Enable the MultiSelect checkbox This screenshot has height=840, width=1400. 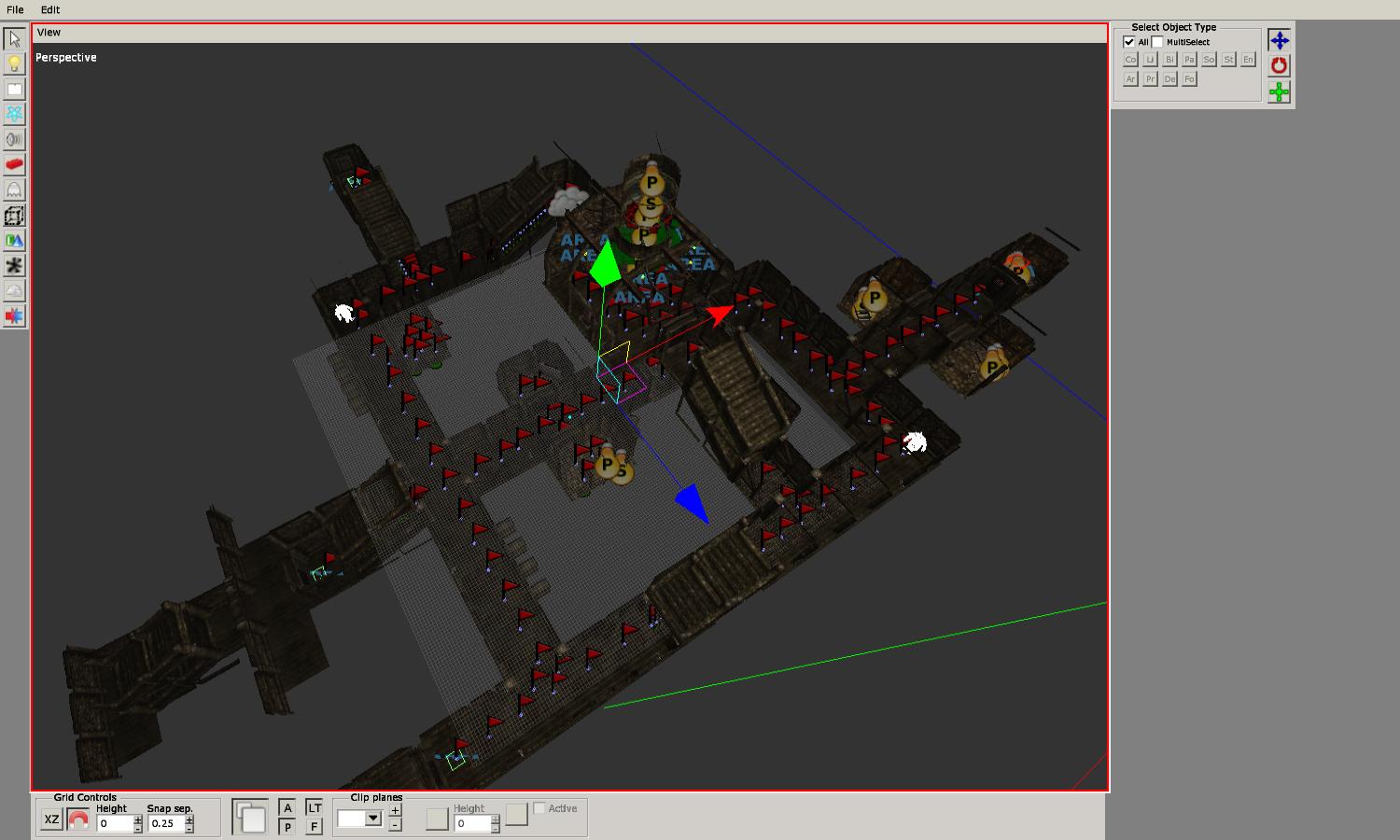click(x=1157, y=42)
